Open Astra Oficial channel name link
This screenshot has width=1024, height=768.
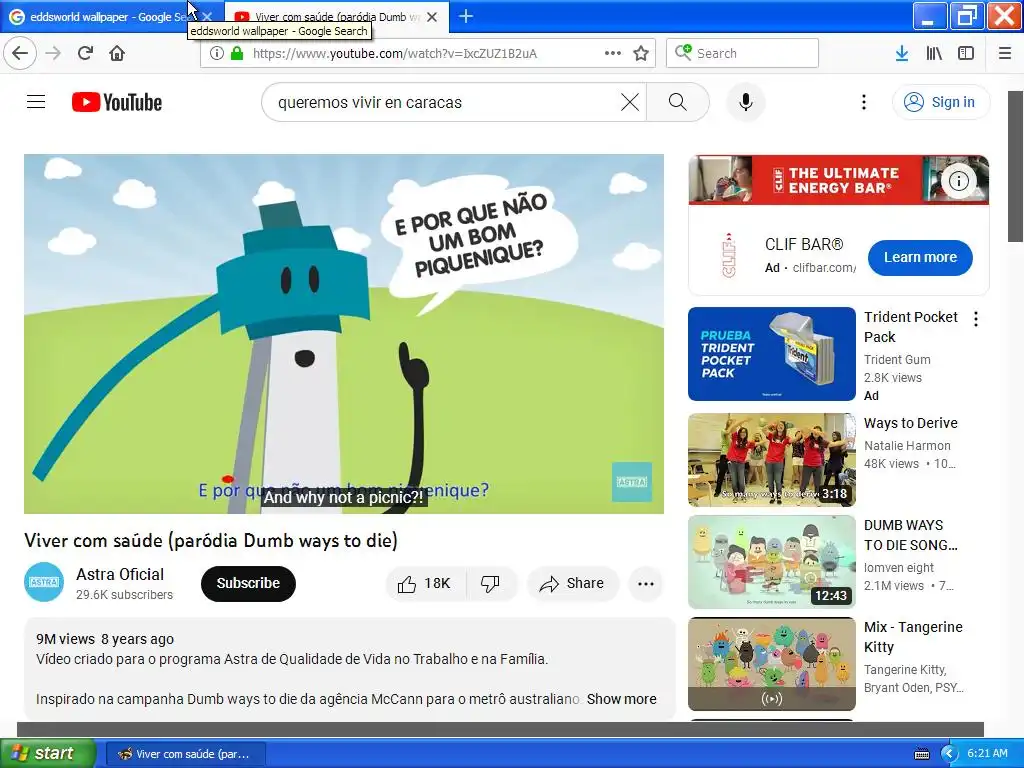[120, 574]
